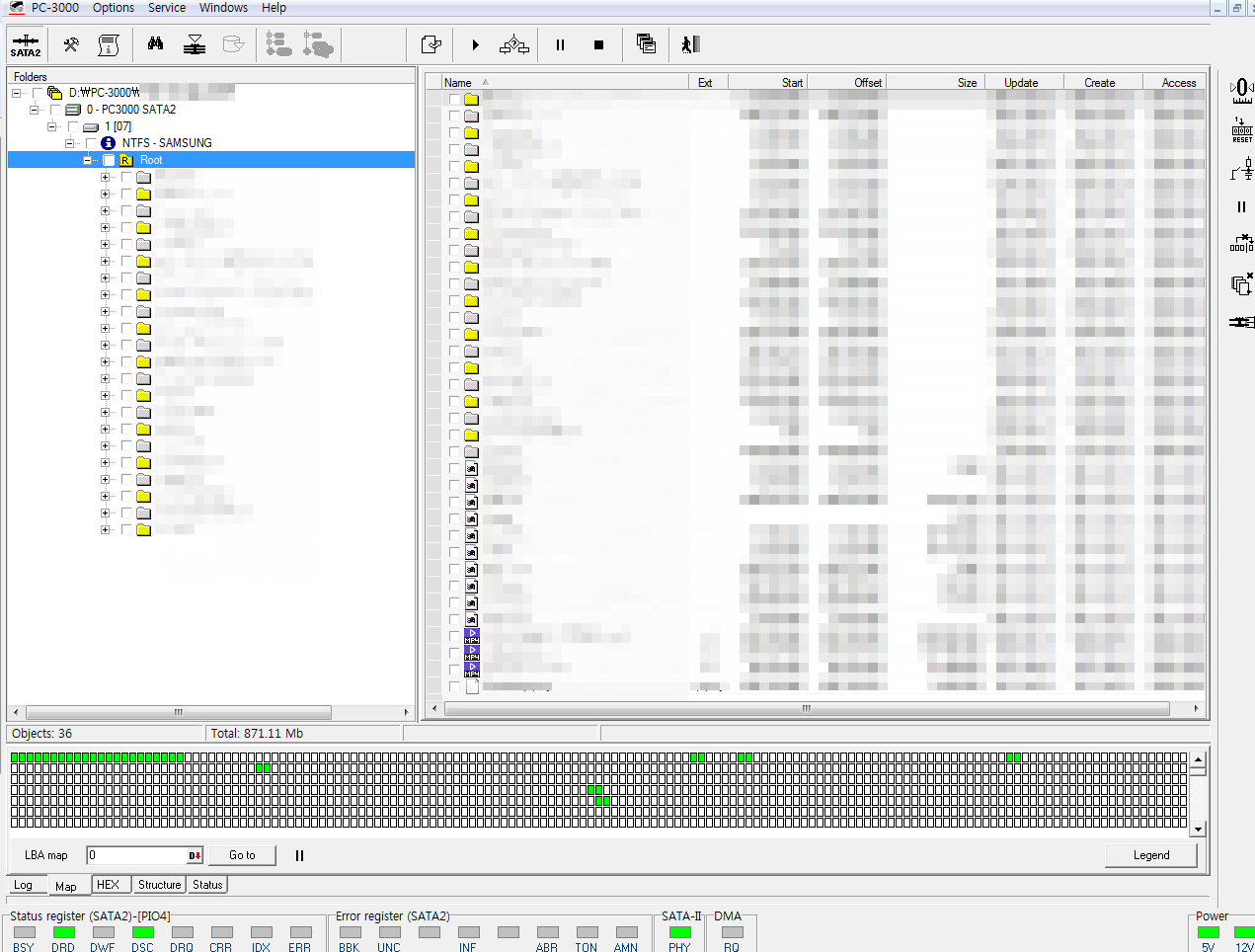Click the sector skip jump sidebar icon
The height and width of the screenshot is (952, 1255).
(x=1241, y=243)
